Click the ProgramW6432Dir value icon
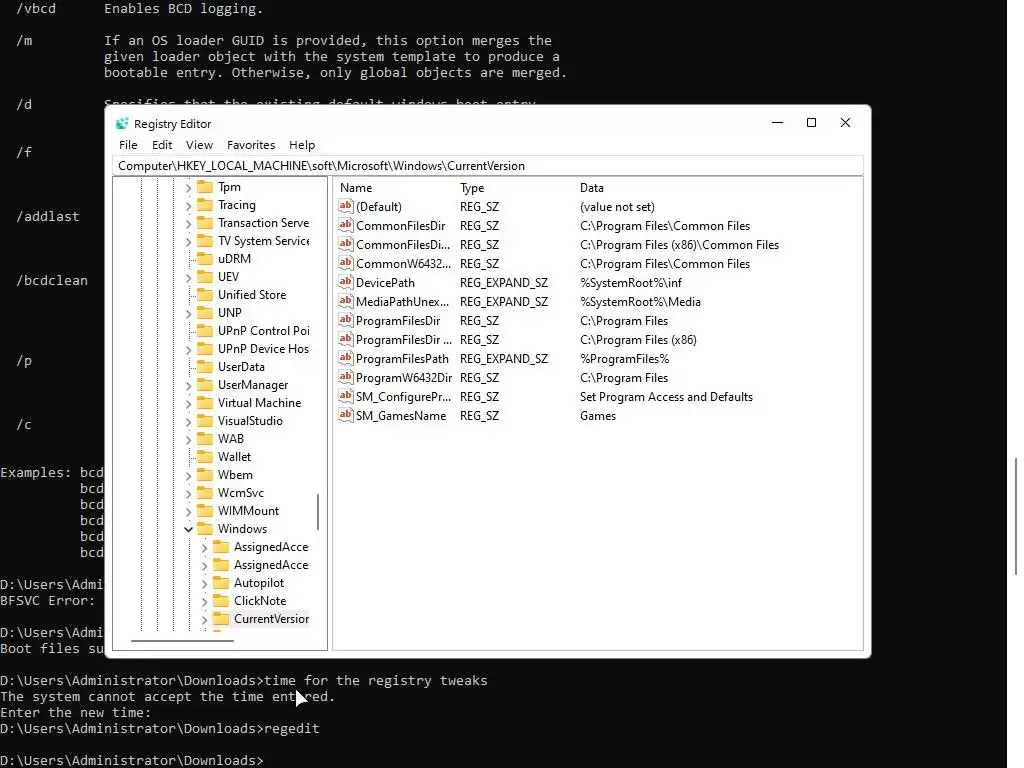The image size is (1024, 768). click(345, 377)
